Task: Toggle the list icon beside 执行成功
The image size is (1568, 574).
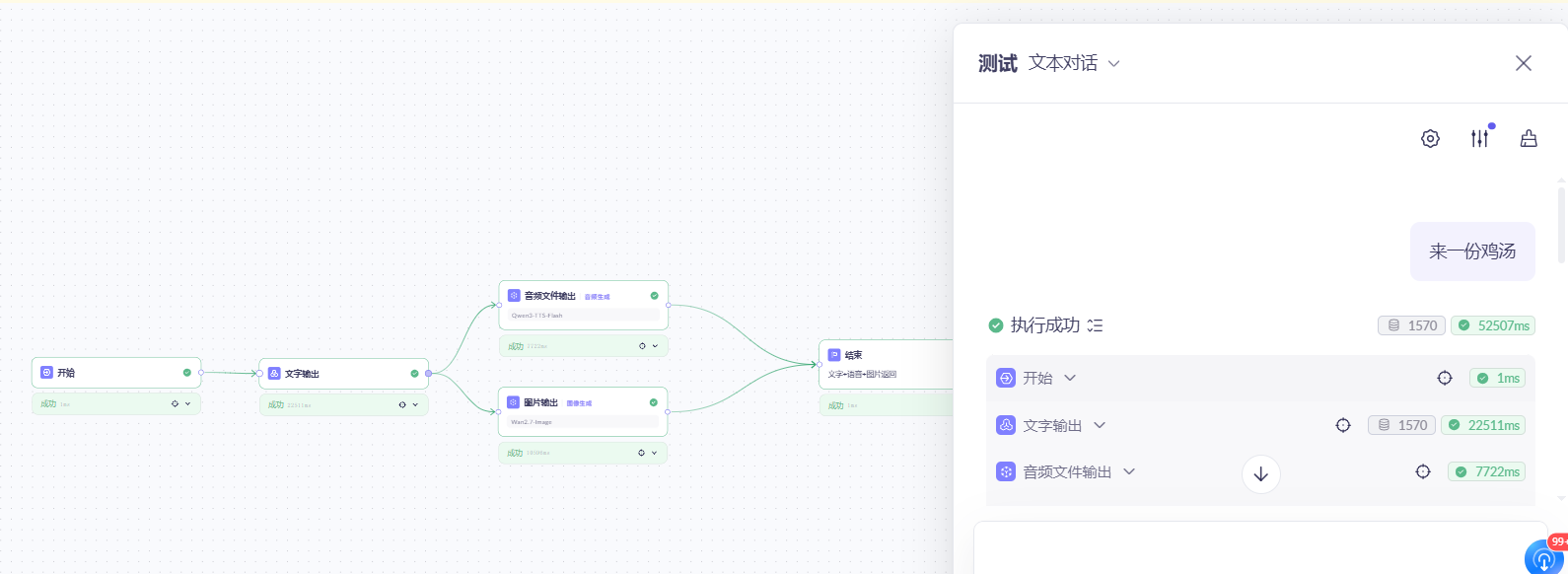Action: [x=1095, y=325]
